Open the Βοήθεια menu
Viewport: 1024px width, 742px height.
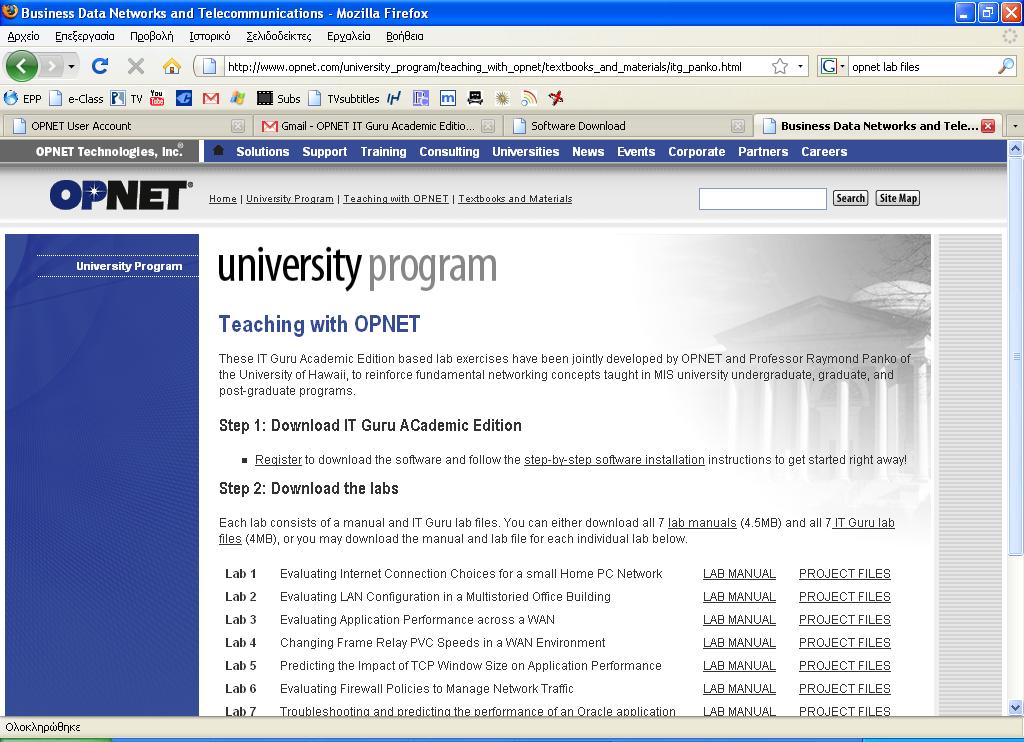(405, 36)
